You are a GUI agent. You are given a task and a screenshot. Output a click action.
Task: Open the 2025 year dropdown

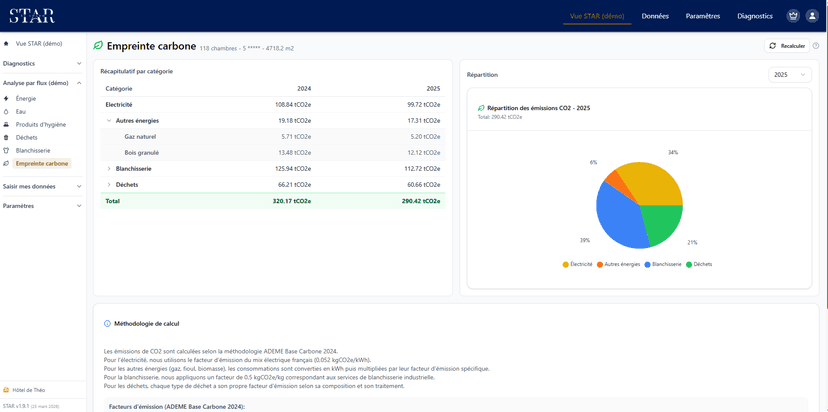point(789,75)
